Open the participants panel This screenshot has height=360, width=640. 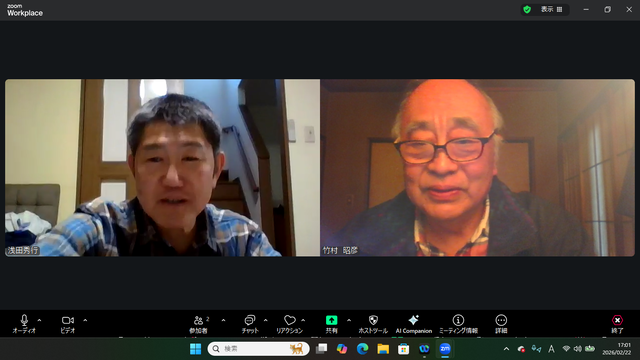tap(199, 324)
